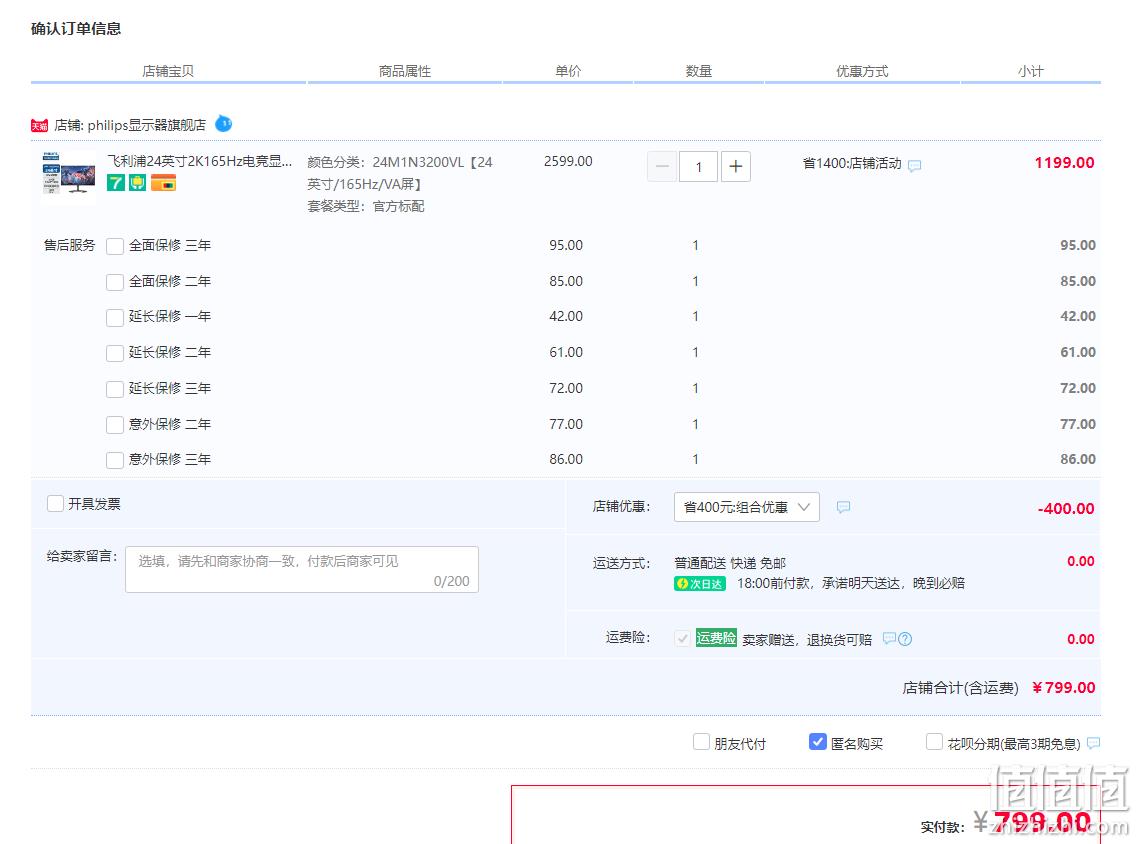The width and height of the screenshot is (1138, 844).
Task: Click the 省1400:店铺活动 text
Action: 852,163
